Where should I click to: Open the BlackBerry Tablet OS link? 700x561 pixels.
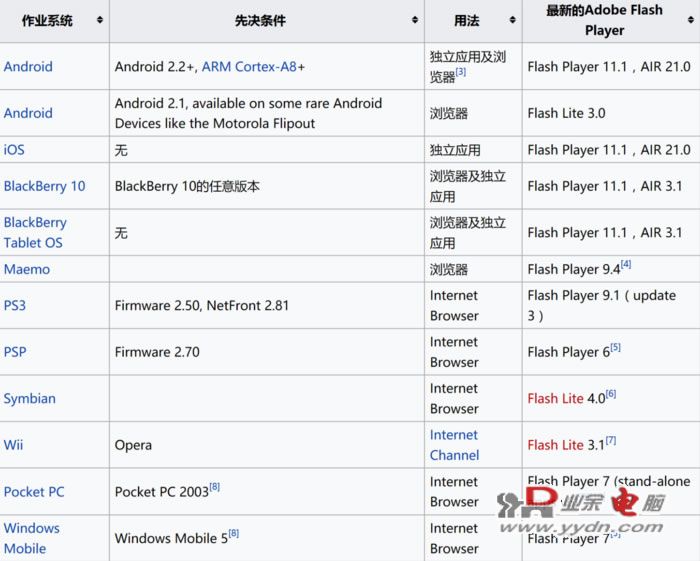pos(35,233)
